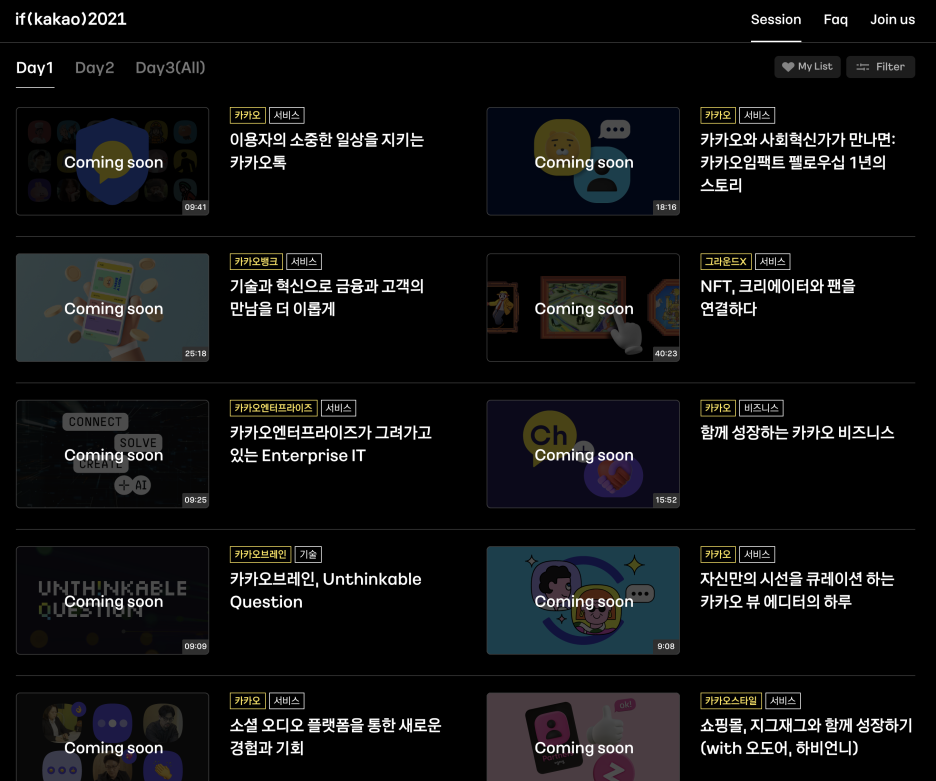Open title NFT, 크리에이터와 팬을 연결하다

point(777,297)
